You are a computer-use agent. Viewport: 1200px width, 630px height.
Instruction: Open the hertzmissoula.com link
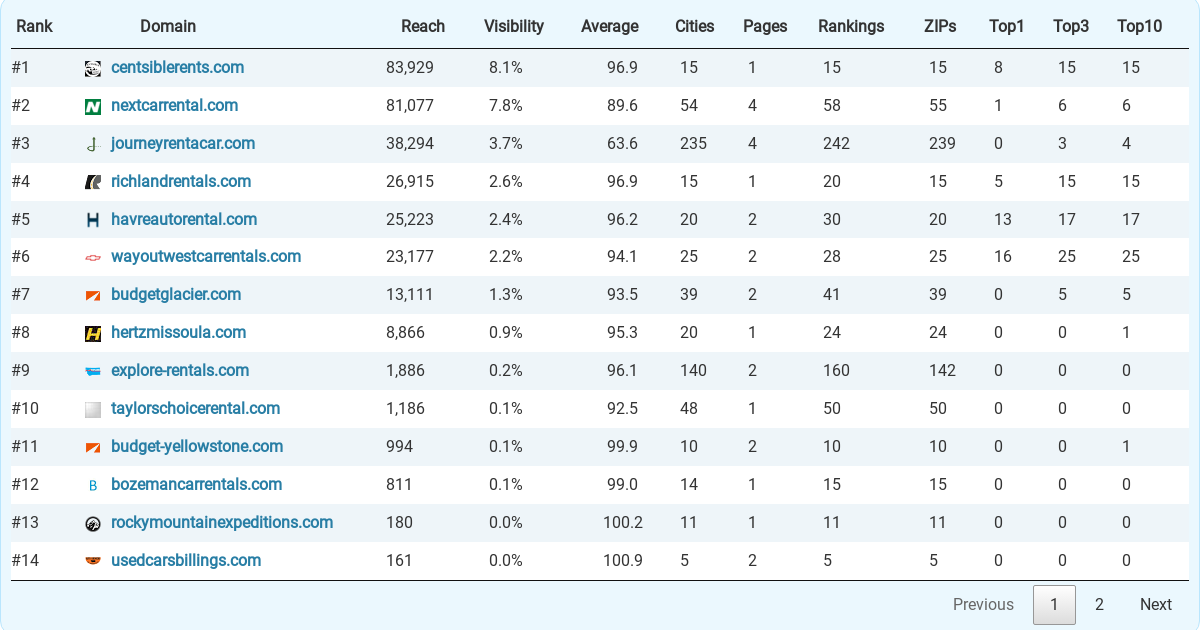pyautogui.click(x=179, y=332)
